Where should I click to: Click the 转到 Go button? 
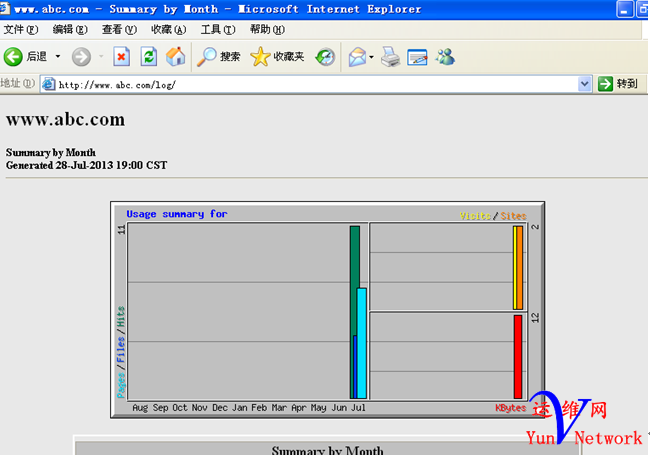618,84
